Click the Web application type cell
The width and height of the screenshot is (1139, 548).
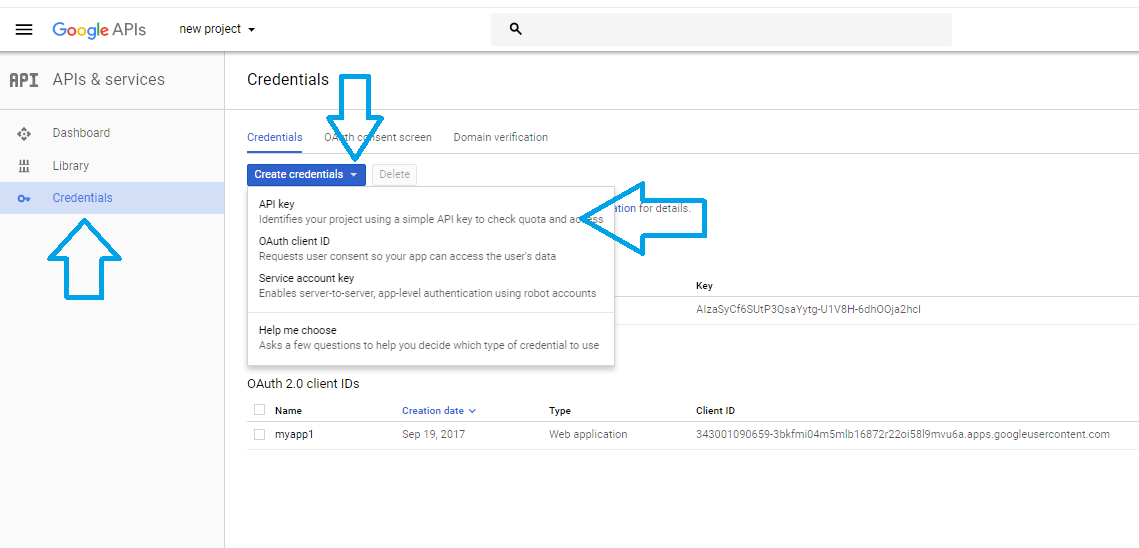pos(588,435)
